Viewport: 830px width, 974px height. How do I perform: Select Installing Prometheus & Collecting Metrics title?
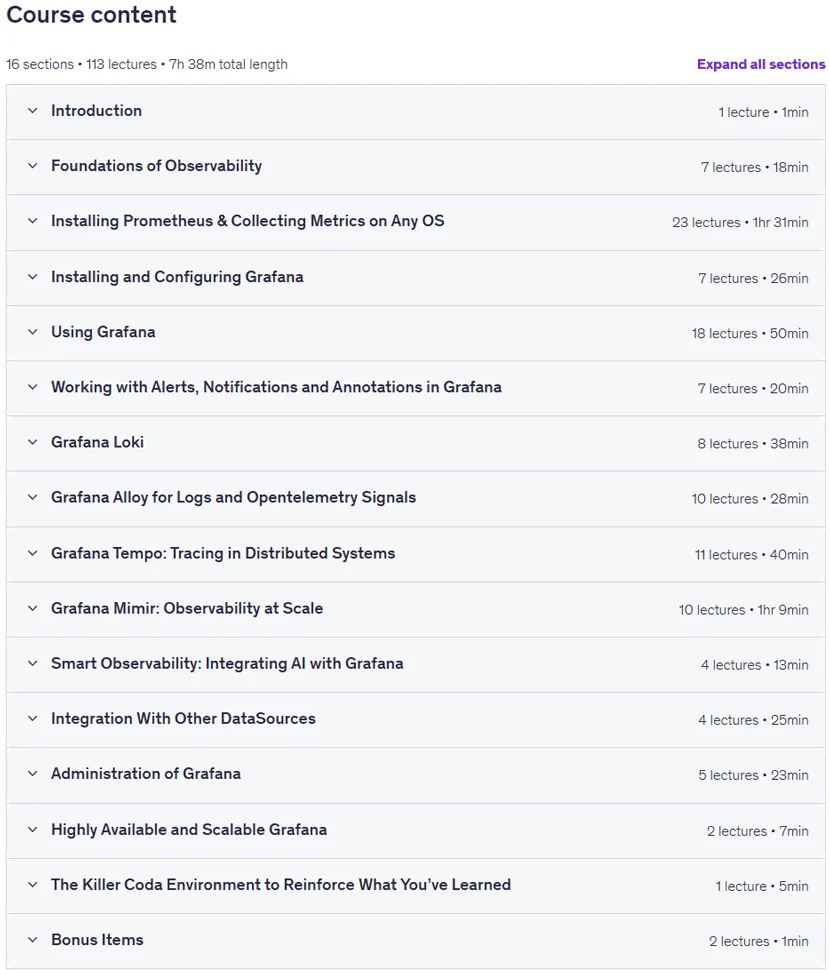point(248,221)
